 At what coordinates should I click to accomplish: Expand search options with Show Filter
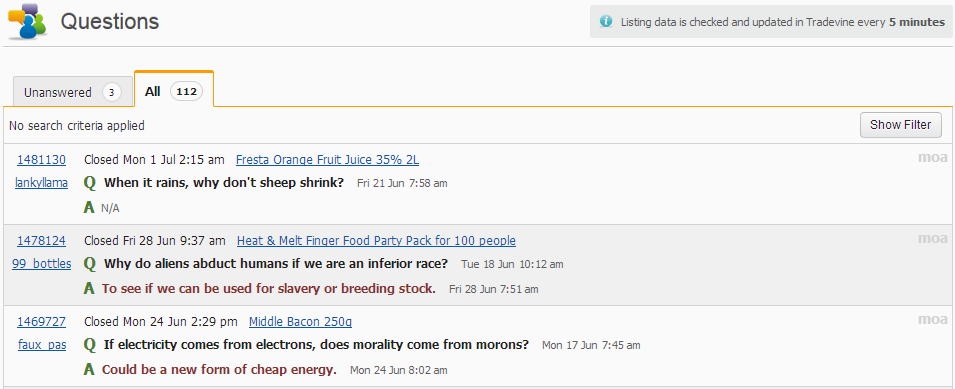pyautogui.click(x=900, y=125)
